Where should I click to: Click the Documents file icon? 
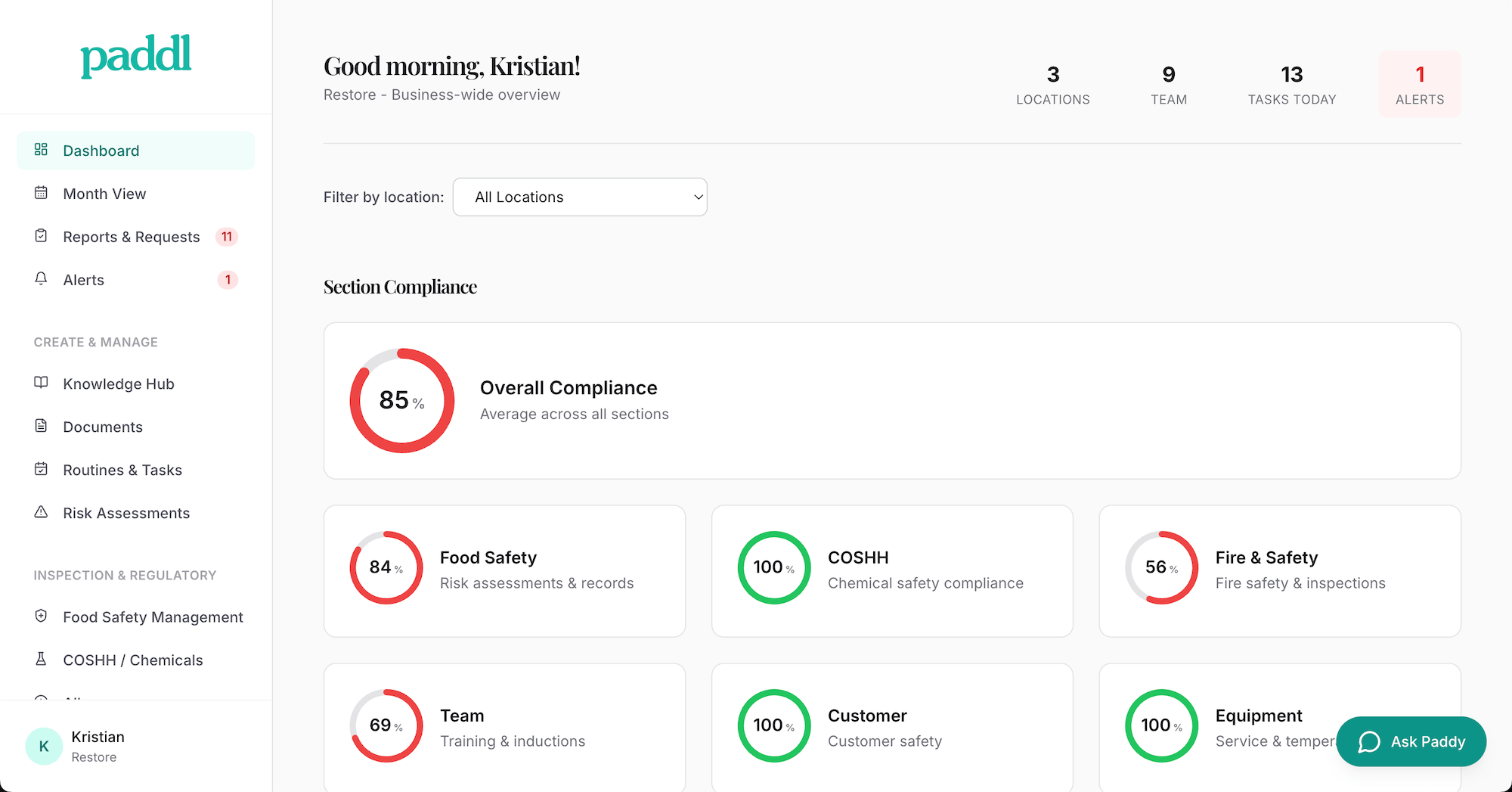click(41, 426)
